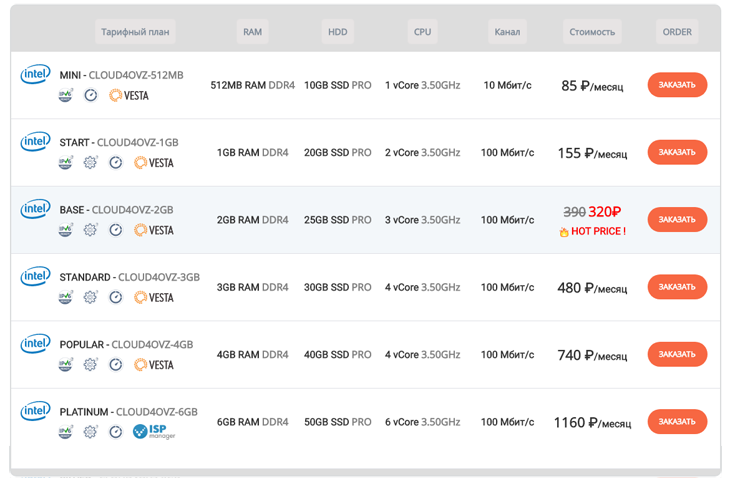Click plan name 'POPULAR - CLOUD4OVZ-4GB'
The width and height of the screenshot is (730, 479).
[126, 344]
